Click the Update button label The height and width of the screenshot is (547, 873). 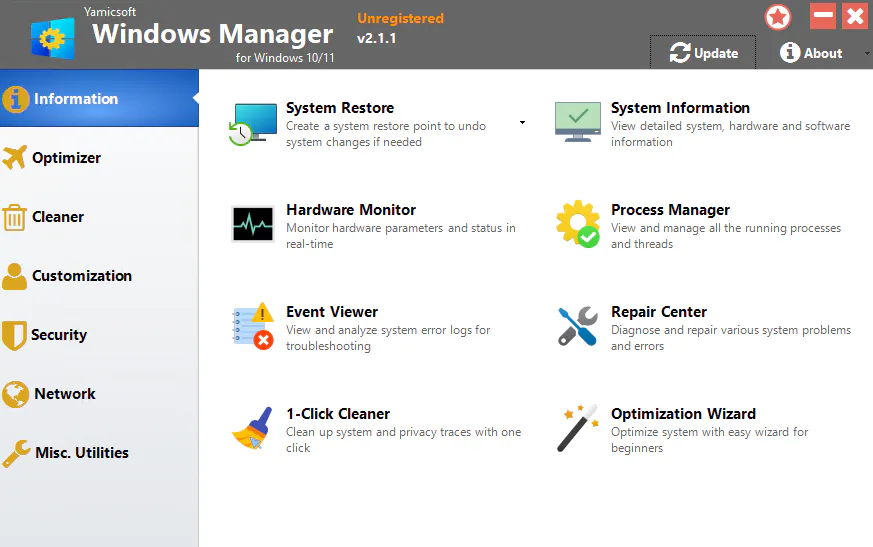(716, 53)
